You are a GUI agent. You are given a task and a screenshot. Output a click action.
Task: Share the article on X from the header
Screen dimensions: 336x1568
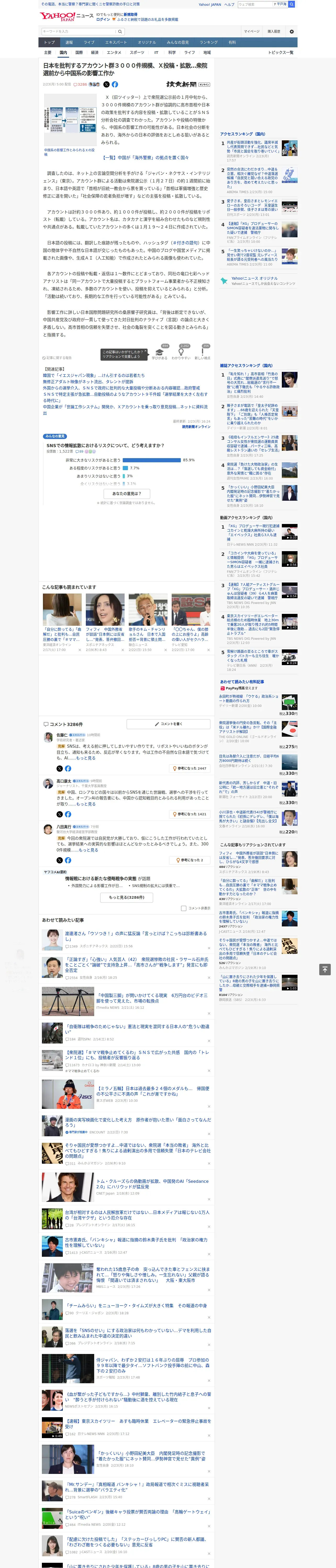106,85
